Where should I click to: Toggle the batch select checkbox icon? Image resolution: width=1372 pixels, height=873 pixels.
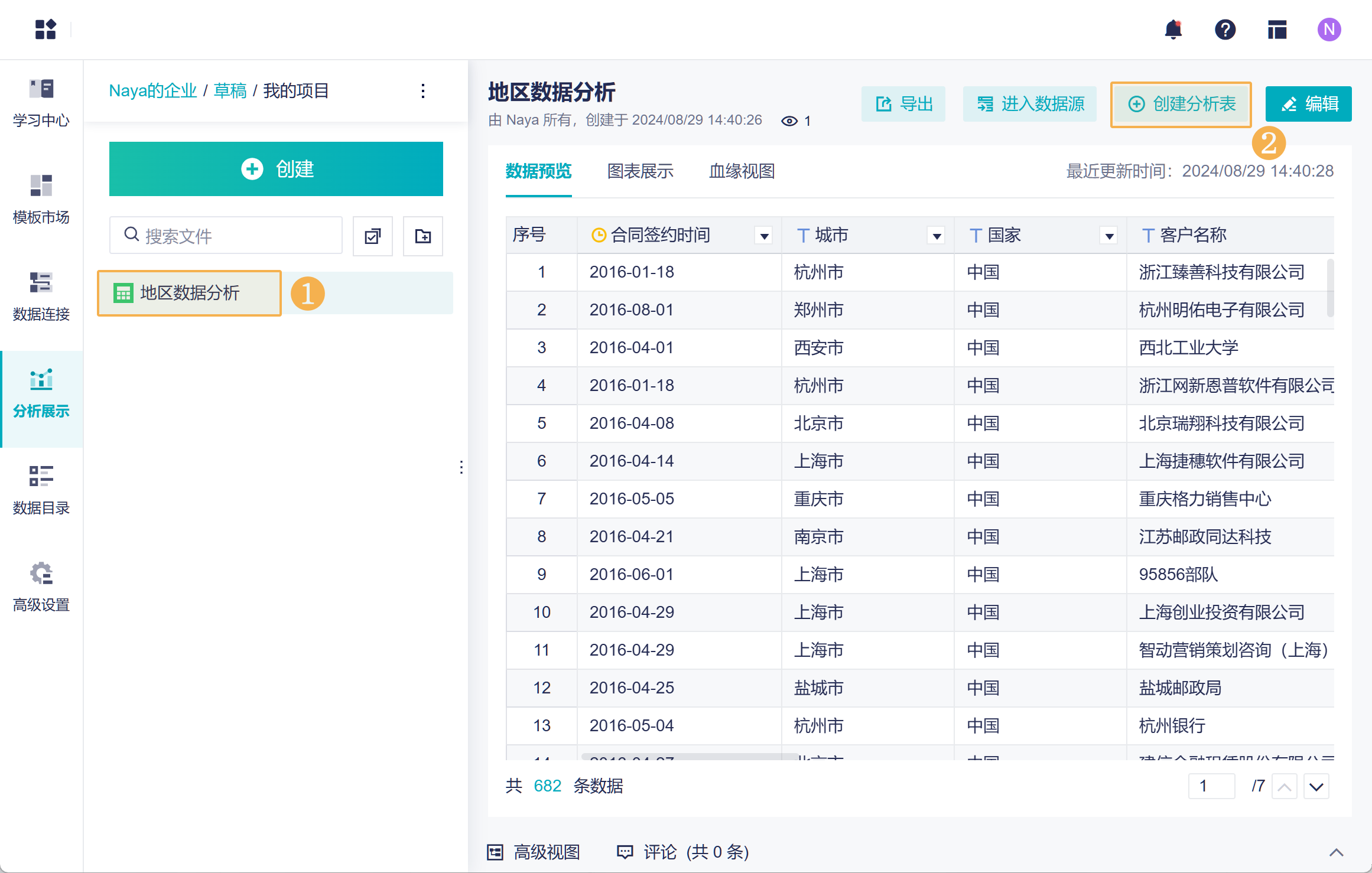(372, 236)
